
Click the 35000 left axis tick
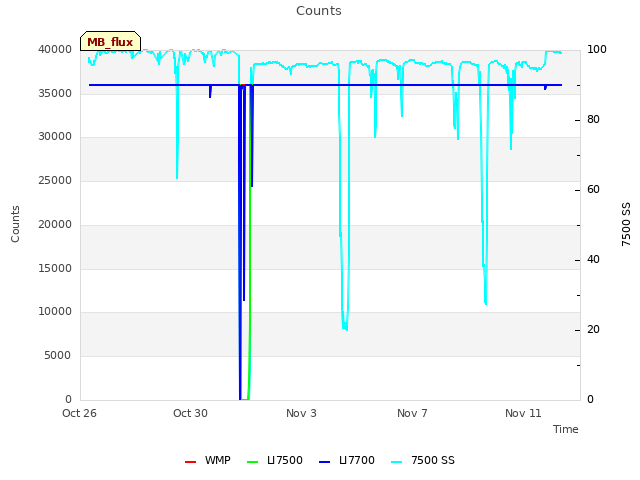tap(55, 93)
